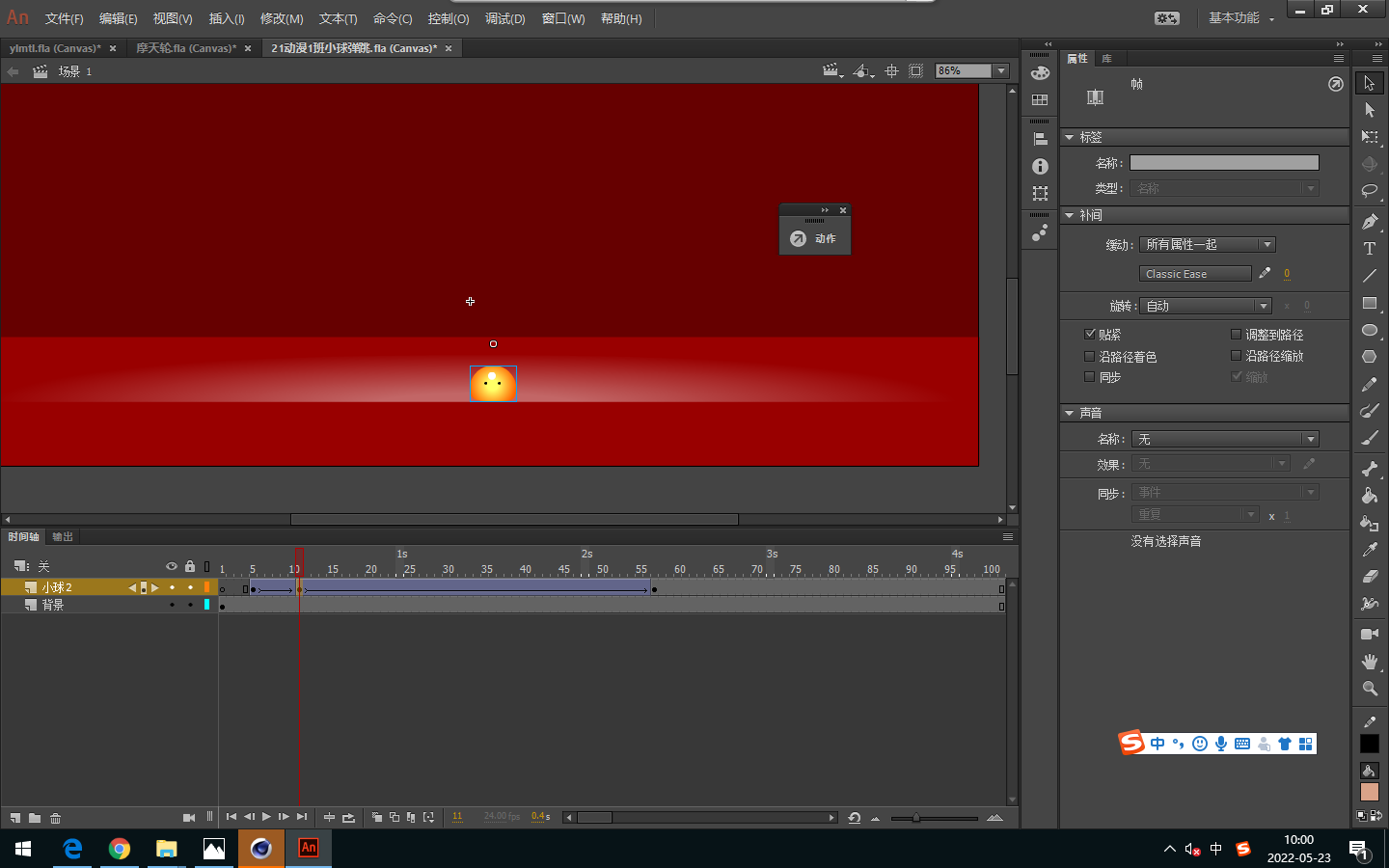Viewport: 1389px width, 868px height.
Task: Activate the Hand tool
Action: click(1369, 662)
